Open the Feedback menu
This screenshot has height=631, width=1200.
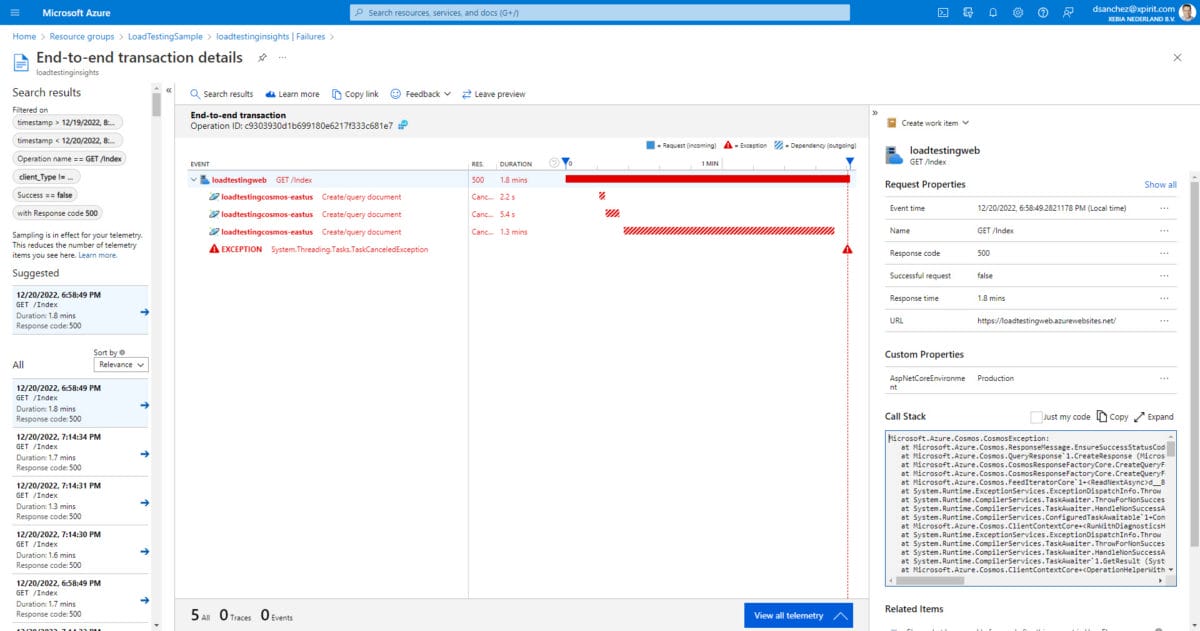click(x=420, y=93)
